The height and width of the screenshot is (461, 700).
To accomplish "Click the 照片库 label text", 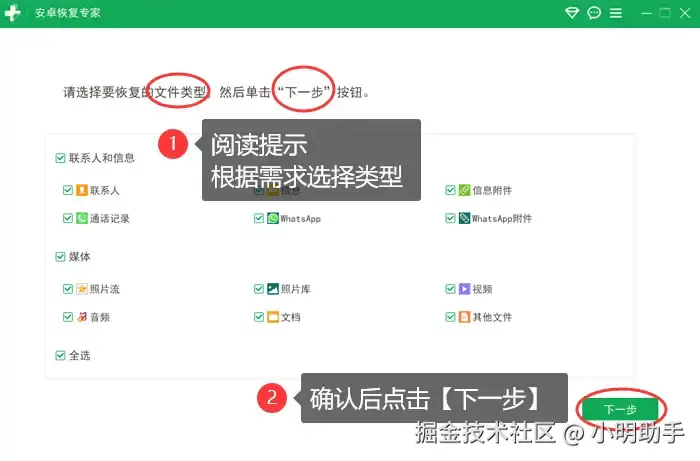I will pos(296,289).
